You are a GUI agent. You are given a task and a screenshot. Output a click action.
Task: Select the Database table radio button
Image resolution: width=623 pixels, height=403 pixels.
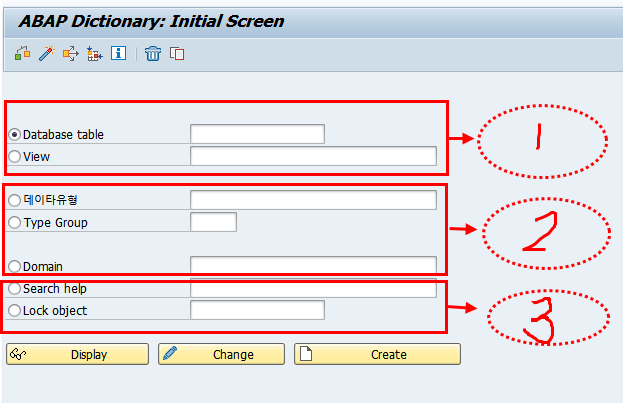(x=14, y=135)
